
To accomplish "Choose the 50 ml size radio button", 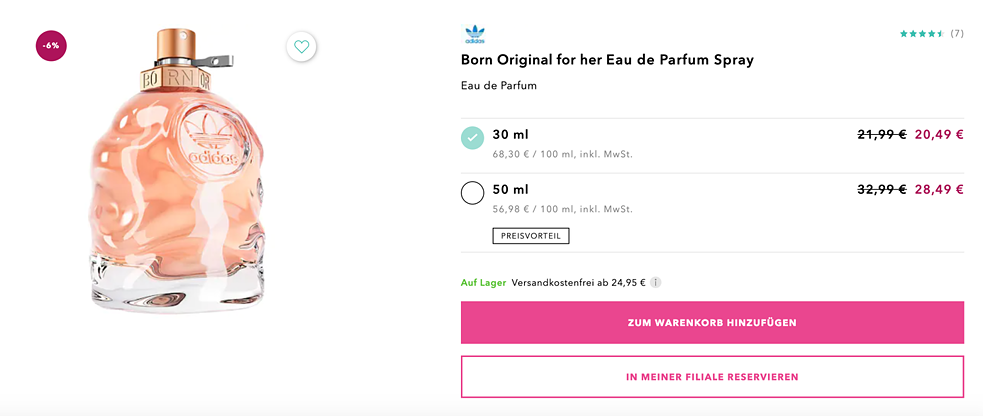I will click(473, 193).
